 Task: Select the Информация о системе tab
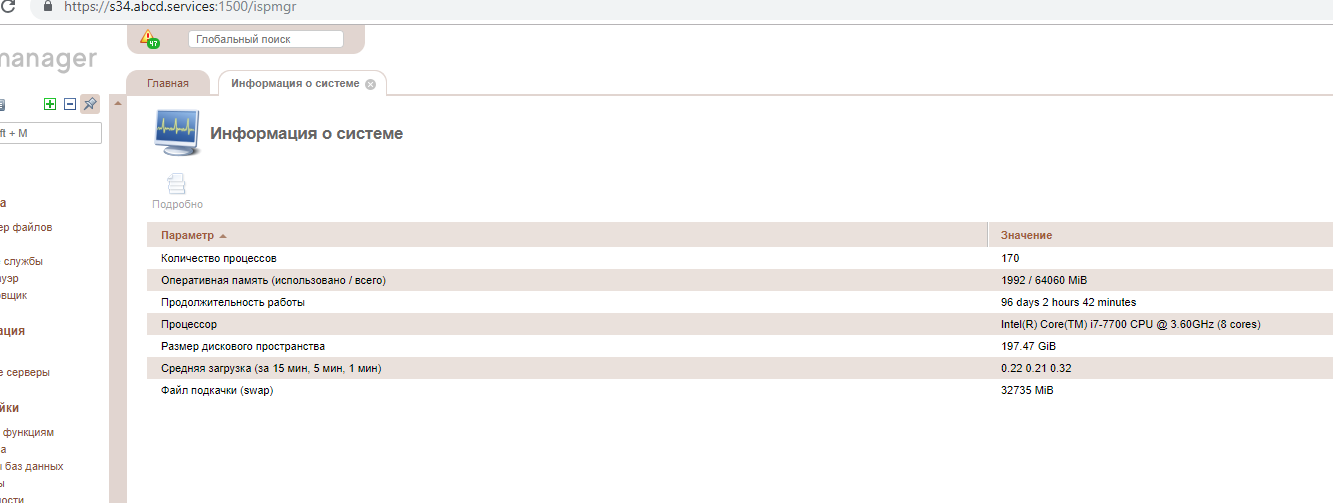294,83
